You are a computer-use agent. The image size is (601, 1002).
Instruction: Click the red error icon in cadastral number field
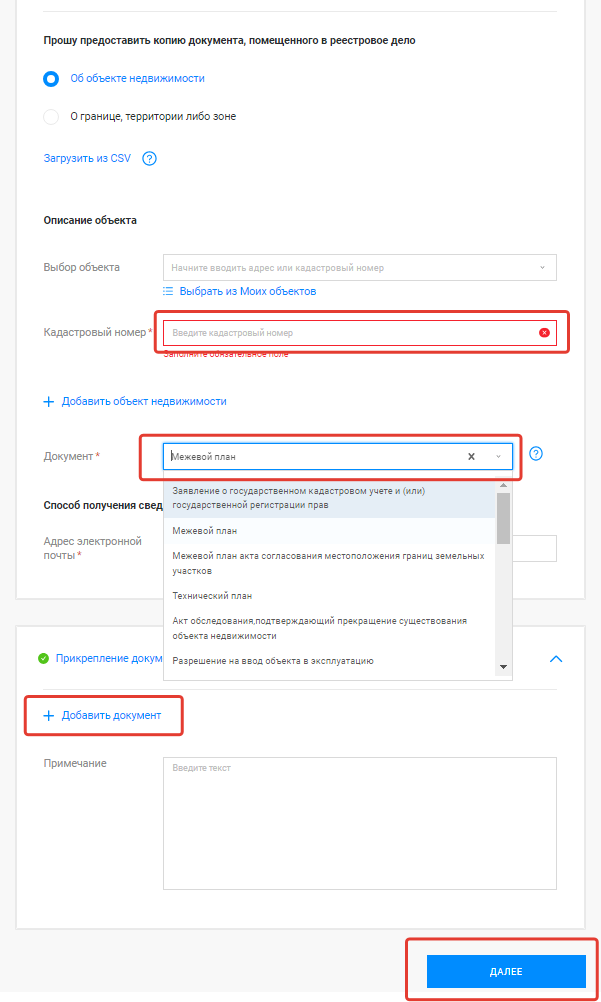coord(544,333)
